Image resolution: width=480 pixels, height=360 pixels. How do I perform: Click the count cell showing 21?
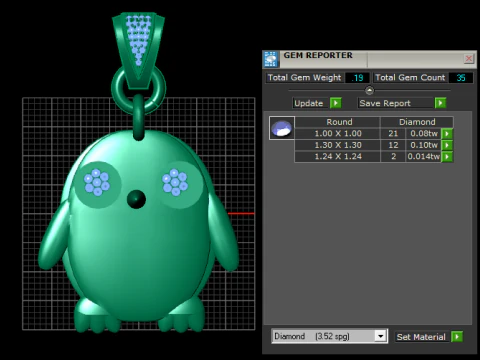point(393,134)
